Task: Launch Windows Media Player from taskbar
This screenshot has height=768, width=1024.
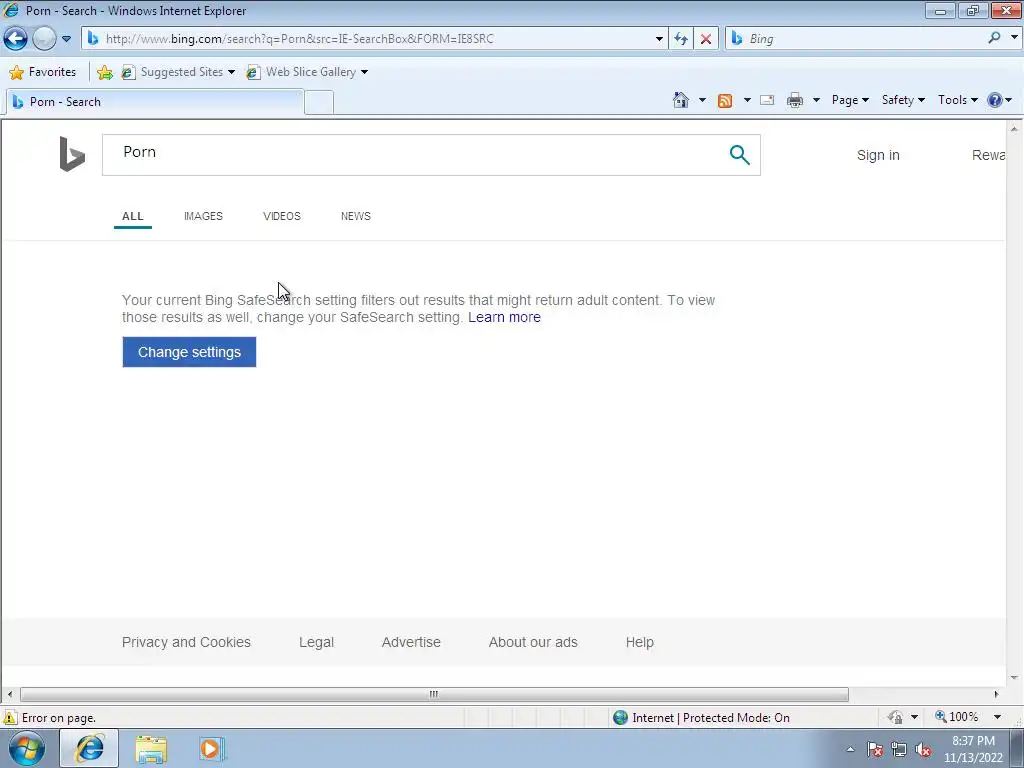Action: pyautogui.click(x=211, y=749)
